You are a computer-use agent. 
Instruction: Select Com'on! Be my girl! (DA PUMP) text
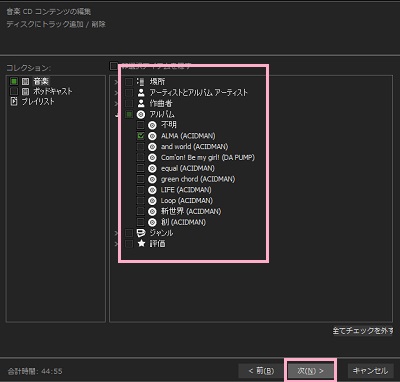208,157
